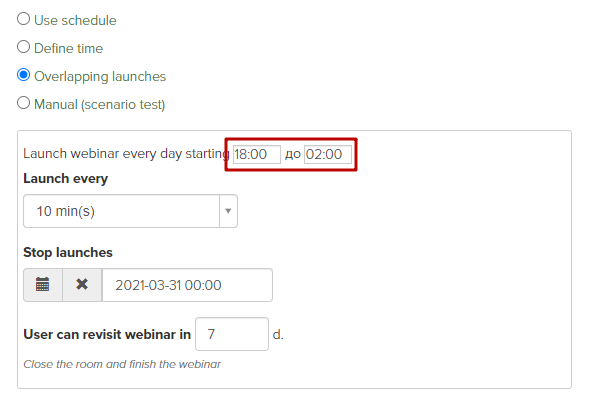Select the Use schedule radio option
This screenshot has width=590, height=406.
[x=23, y=19]
